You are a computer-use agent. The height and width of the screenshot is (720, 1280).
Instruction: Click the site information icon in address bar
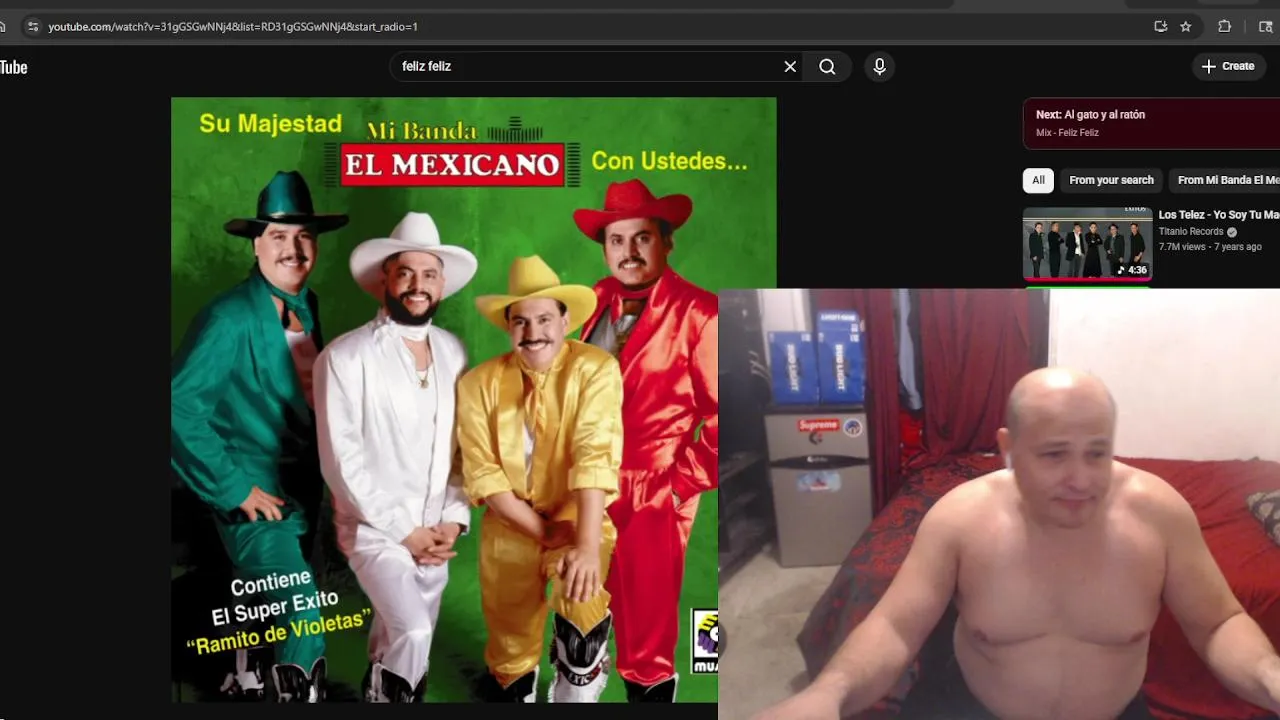pos(33,27)
